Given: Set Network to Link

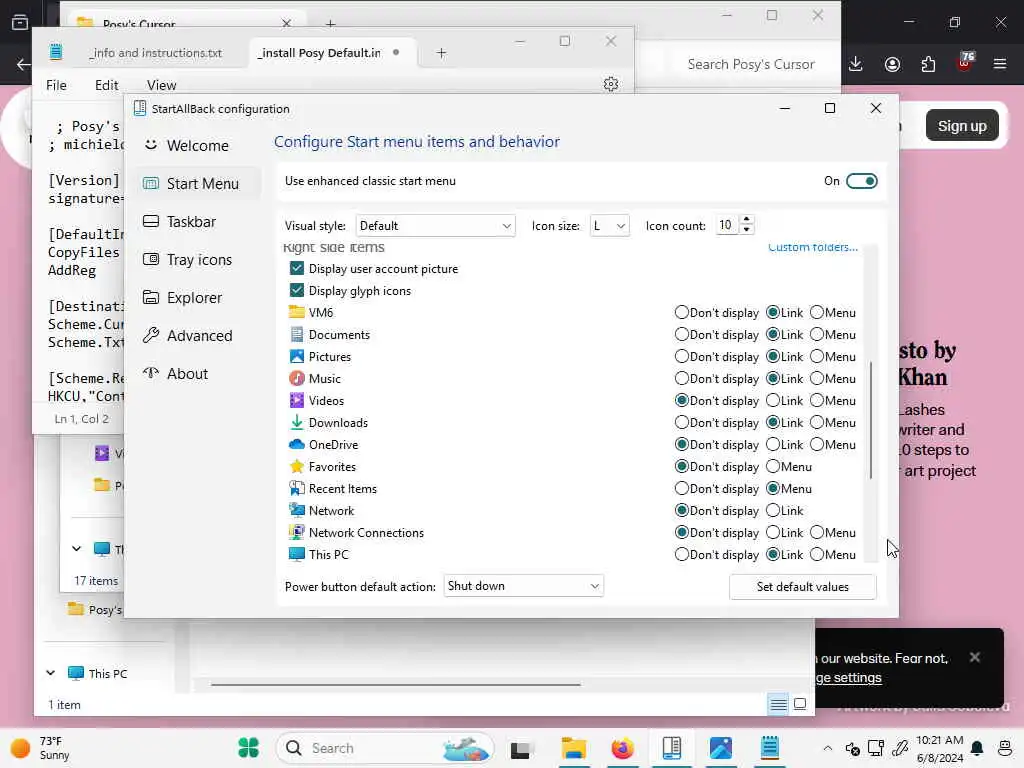Looking at the screenshot, I should [x=773, y=511].
